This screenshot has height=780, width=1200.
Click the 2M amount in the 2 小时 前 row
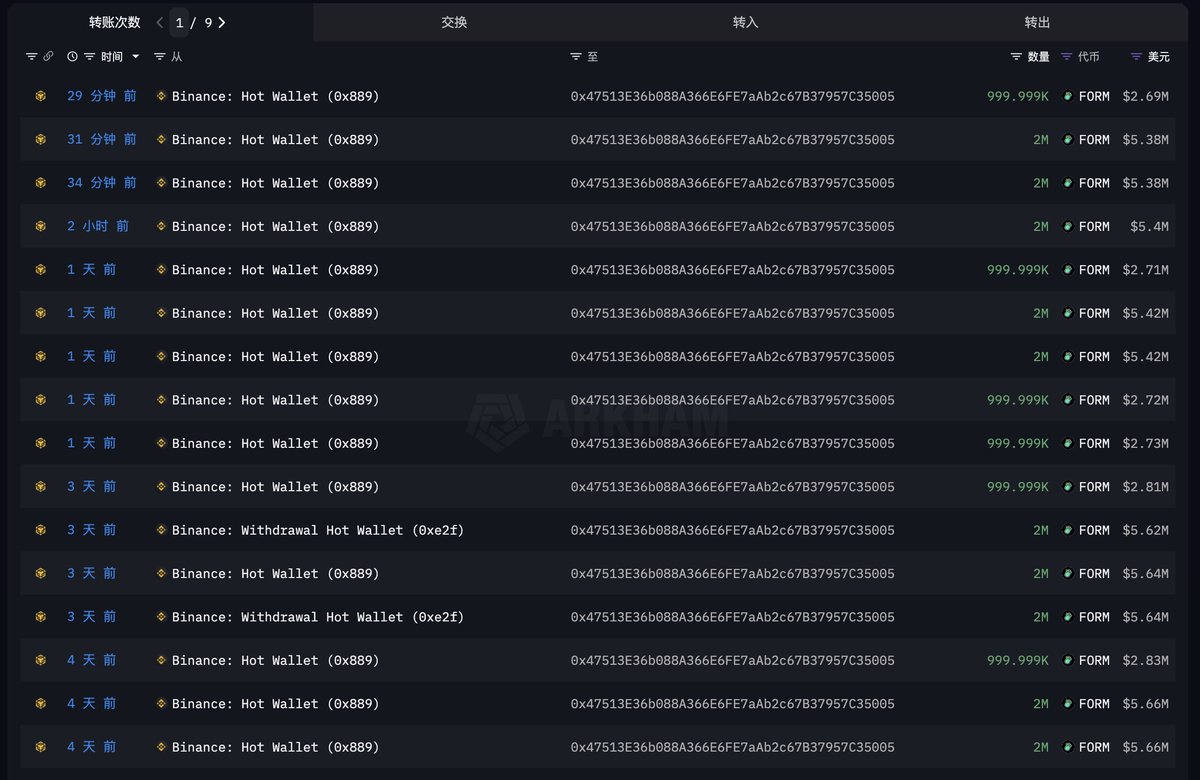point(1041,226)
